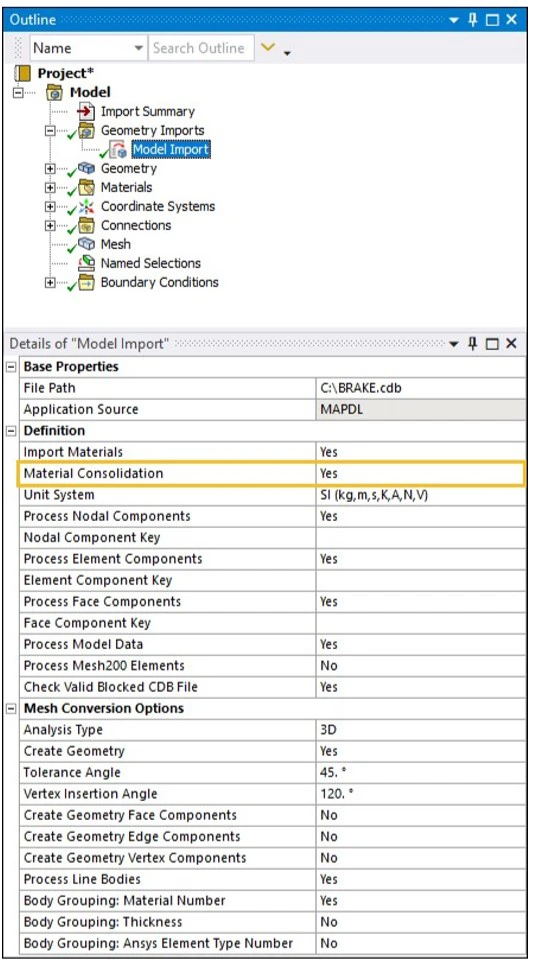Viewport: 533px width, 965px height.
Task: Open the Name filter dropdown
Action: click(138, 48)
